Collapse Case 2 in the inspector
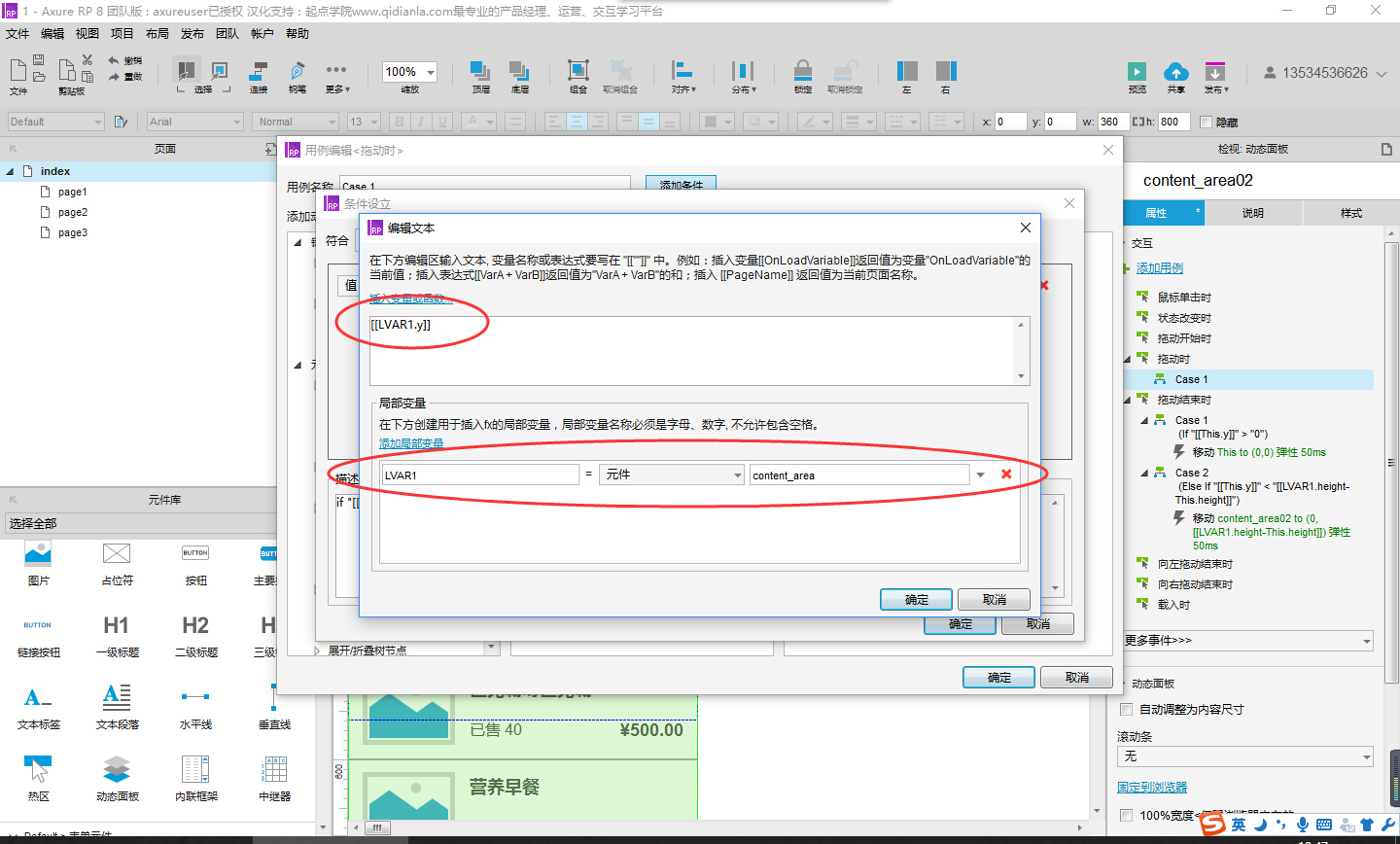The width and height of the screenshot is (1400, 844). [1145, 473]
